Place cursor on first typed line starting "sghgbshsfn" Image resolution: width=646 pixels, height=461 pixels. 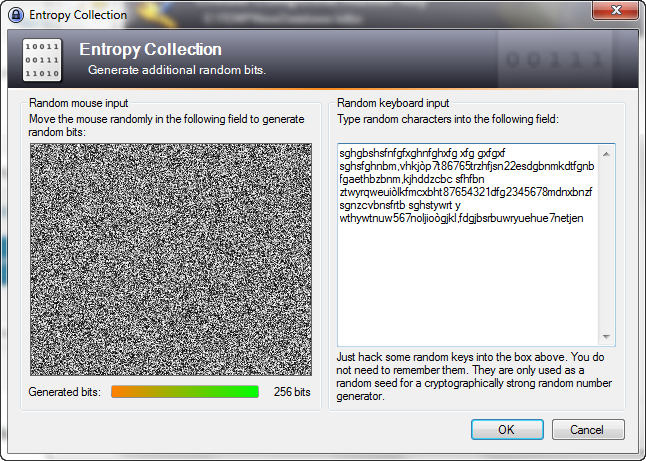pos(422,153)
